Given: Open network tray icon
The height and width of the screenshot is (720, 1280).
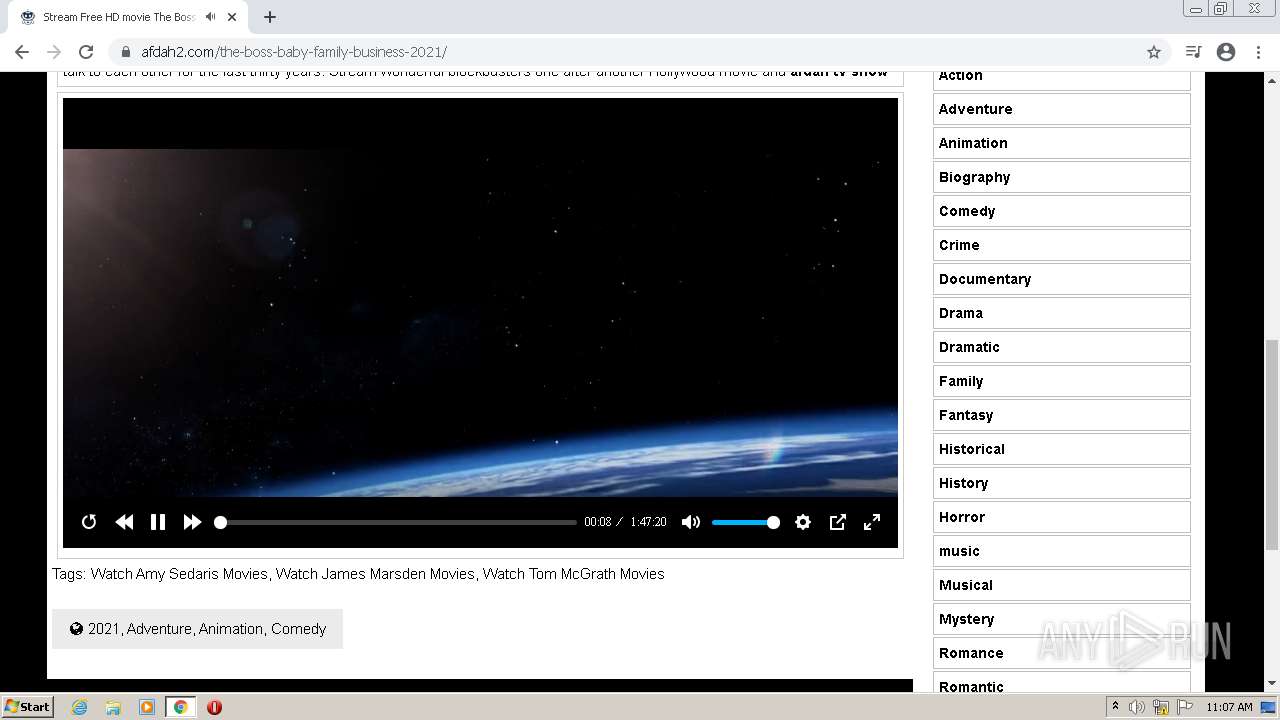Looking at the screenshot, I should (1161, 707).
